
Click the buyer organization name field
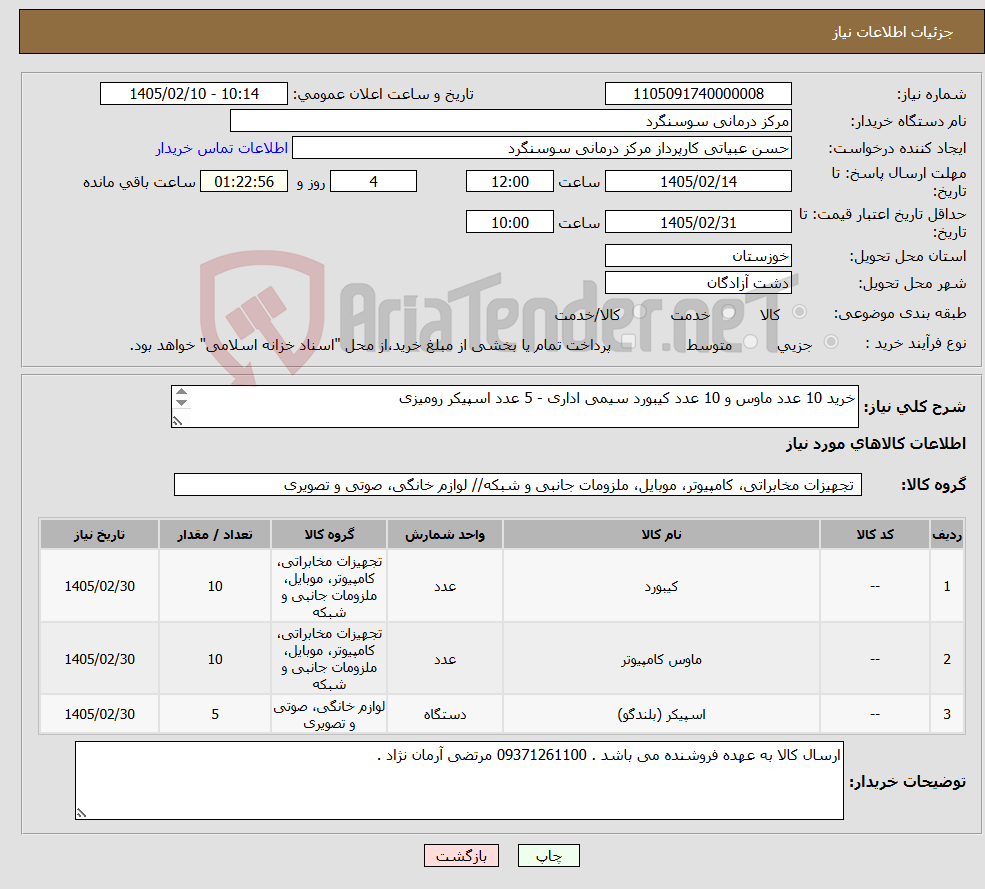[511, 121]
